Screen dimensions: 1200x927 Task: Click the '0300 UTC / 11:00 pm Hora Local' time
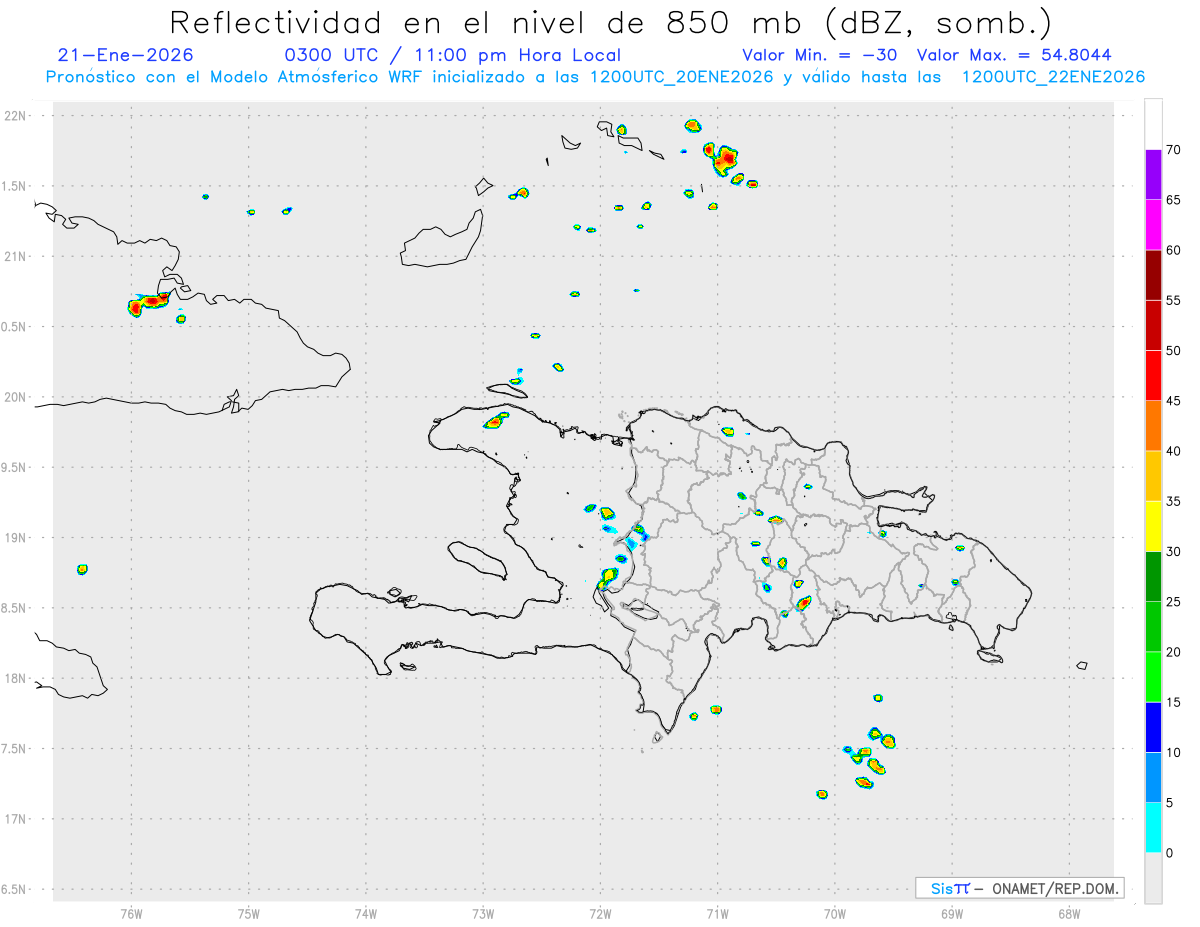(x=453, y=55)
